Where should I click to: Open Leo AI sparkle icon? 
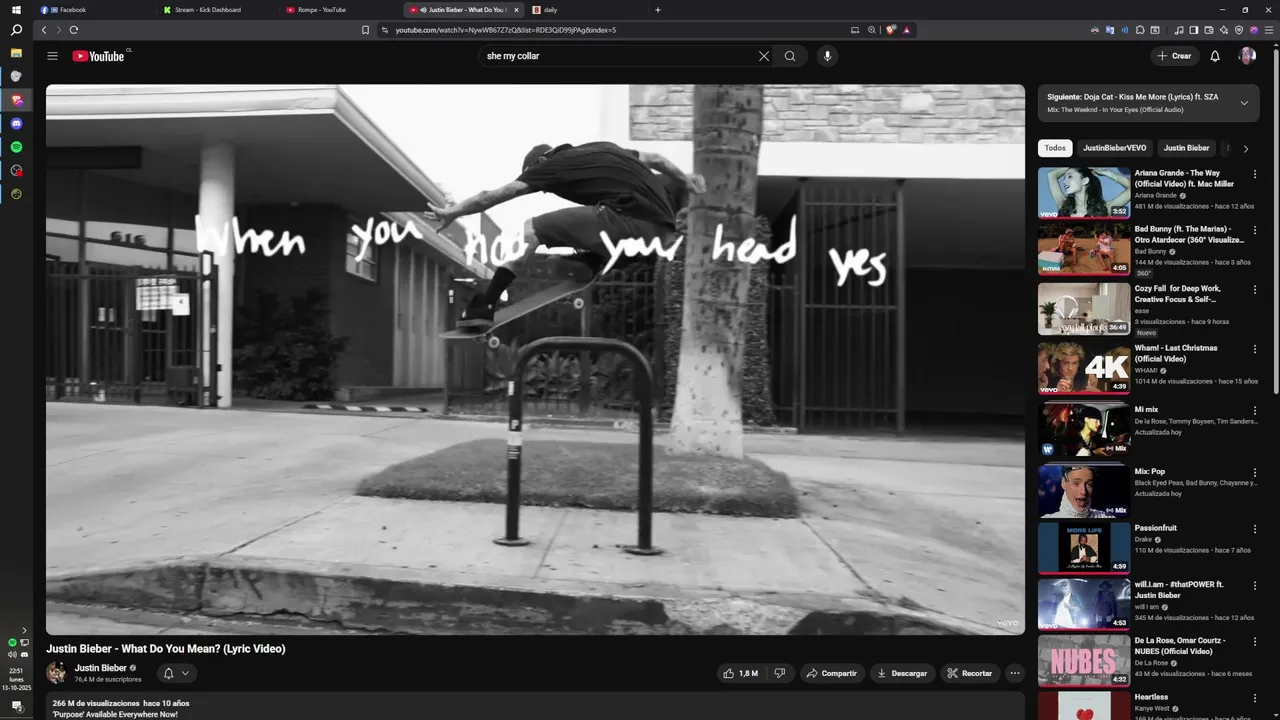(x=1224, y=30)
